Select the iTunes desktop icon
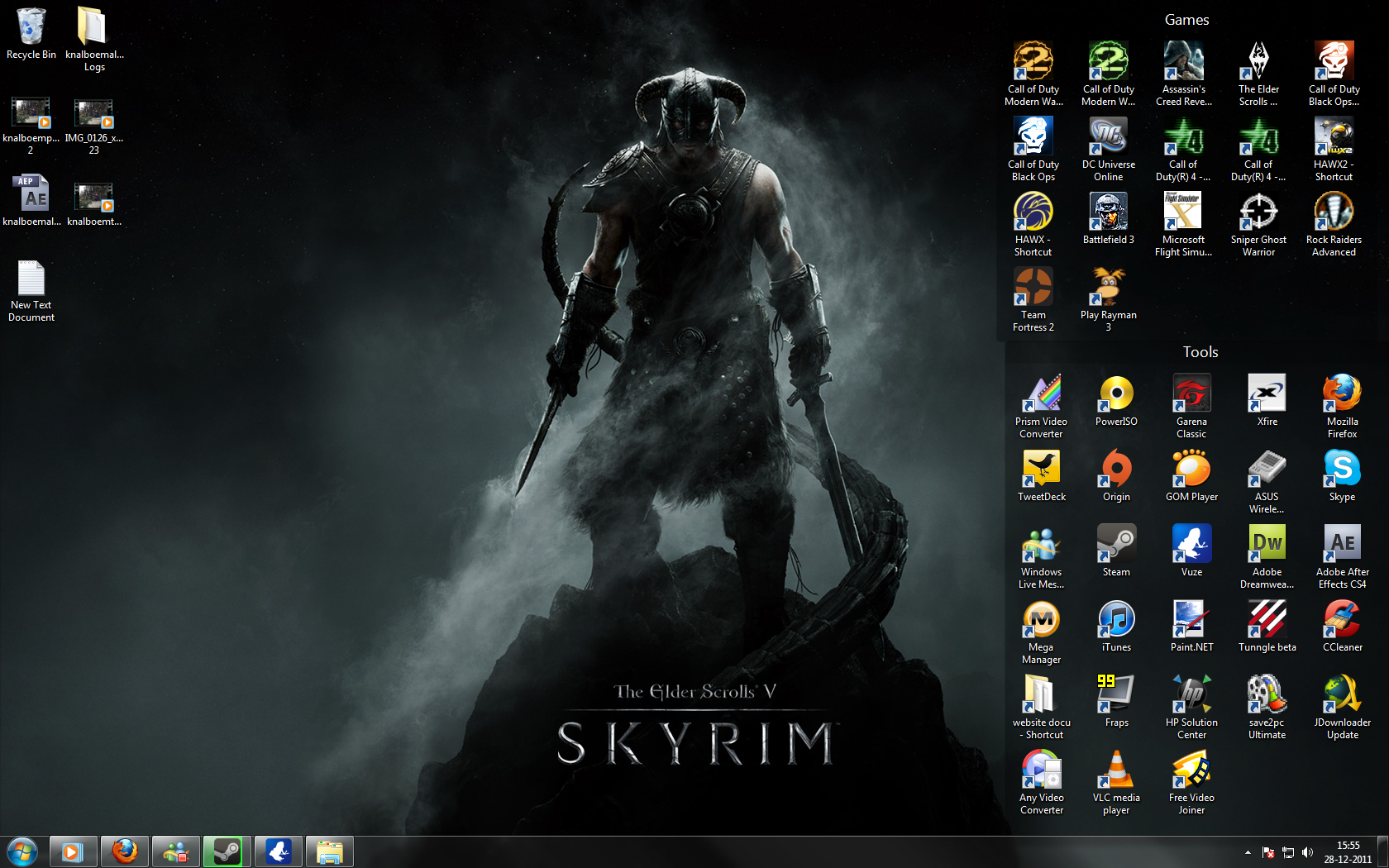Viewport: 1389px width, 868px height. pyautogui.click(x=1116, y=619)
